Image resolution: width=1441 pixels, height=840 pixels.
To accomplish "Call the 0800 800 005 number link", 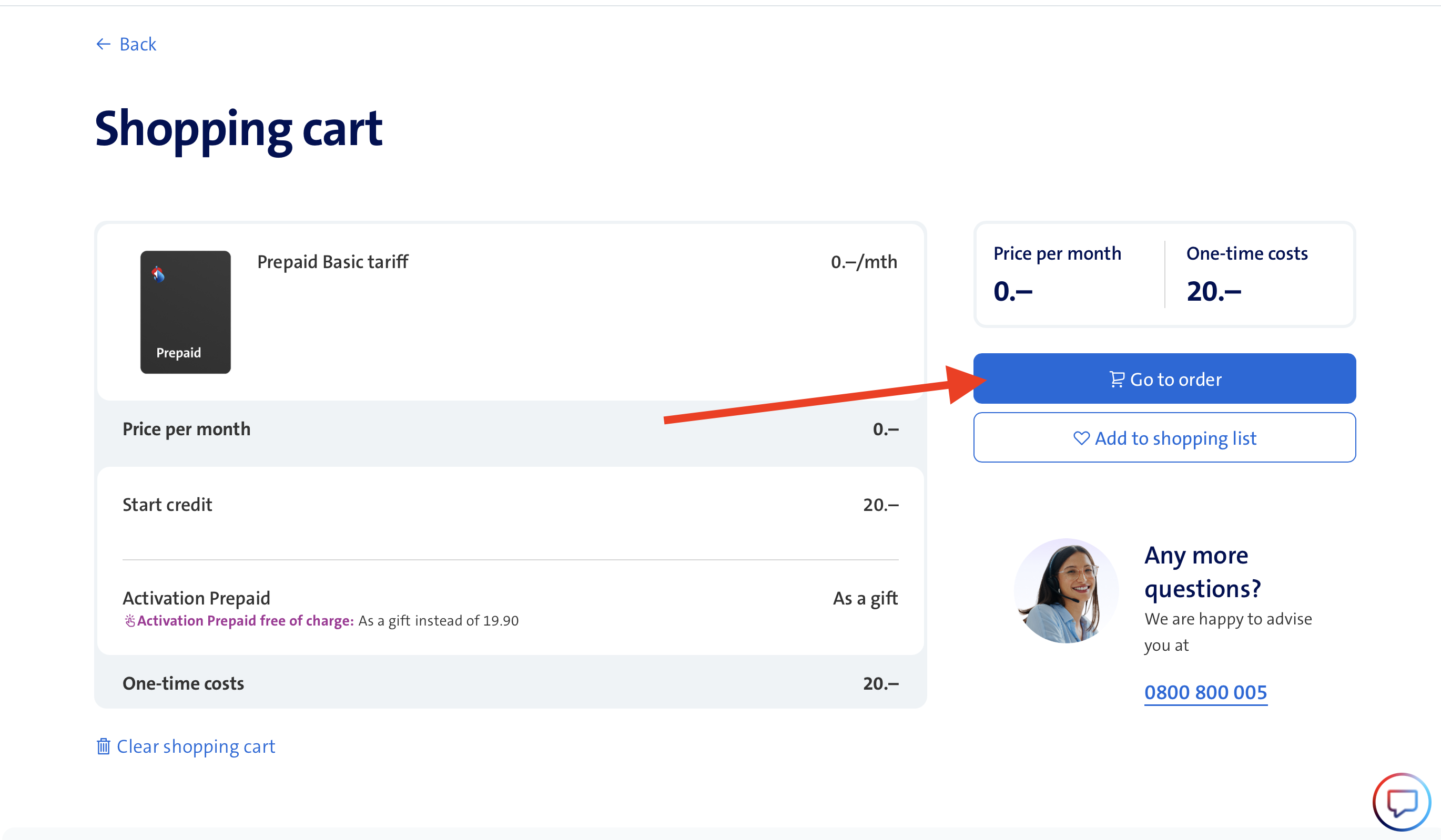I will pyautogui.click(x=1205, y=692).
